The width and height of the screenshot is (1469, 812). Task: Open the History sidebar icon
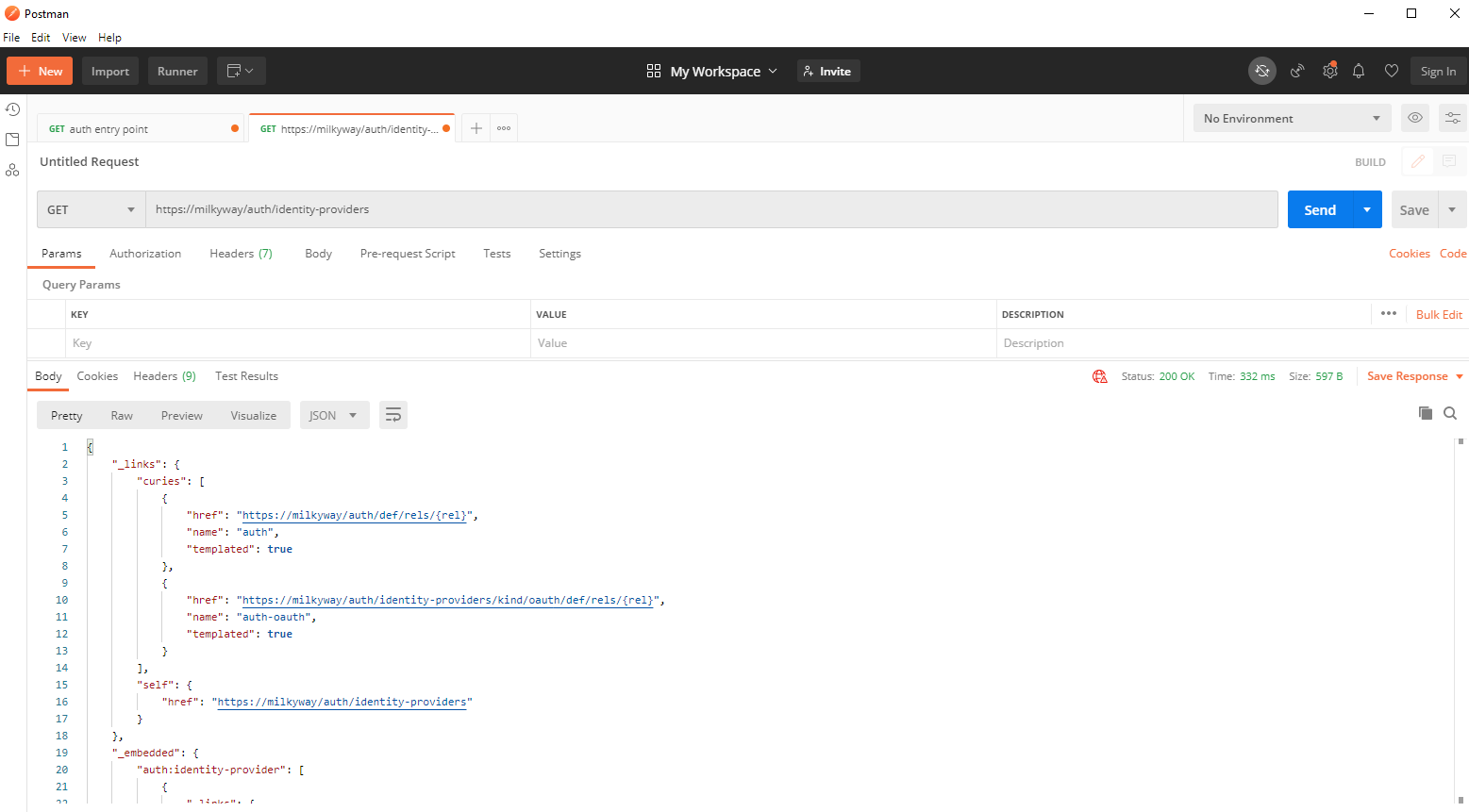(x=12, y=109)
